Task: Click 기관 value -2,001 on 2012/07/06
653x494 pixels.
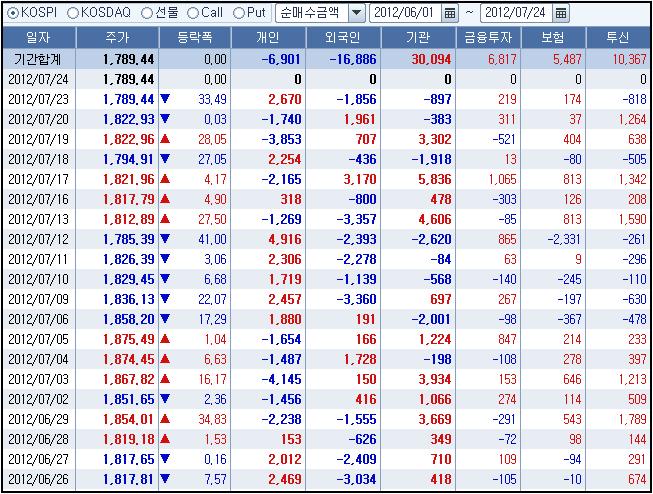Action: tap(431, 319)
